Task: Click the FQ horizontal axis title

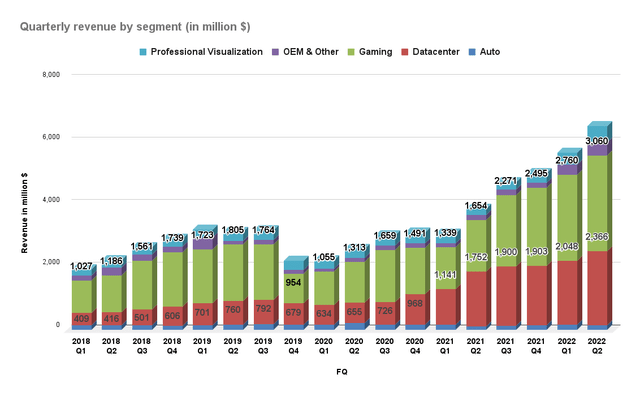Action: 342,372
